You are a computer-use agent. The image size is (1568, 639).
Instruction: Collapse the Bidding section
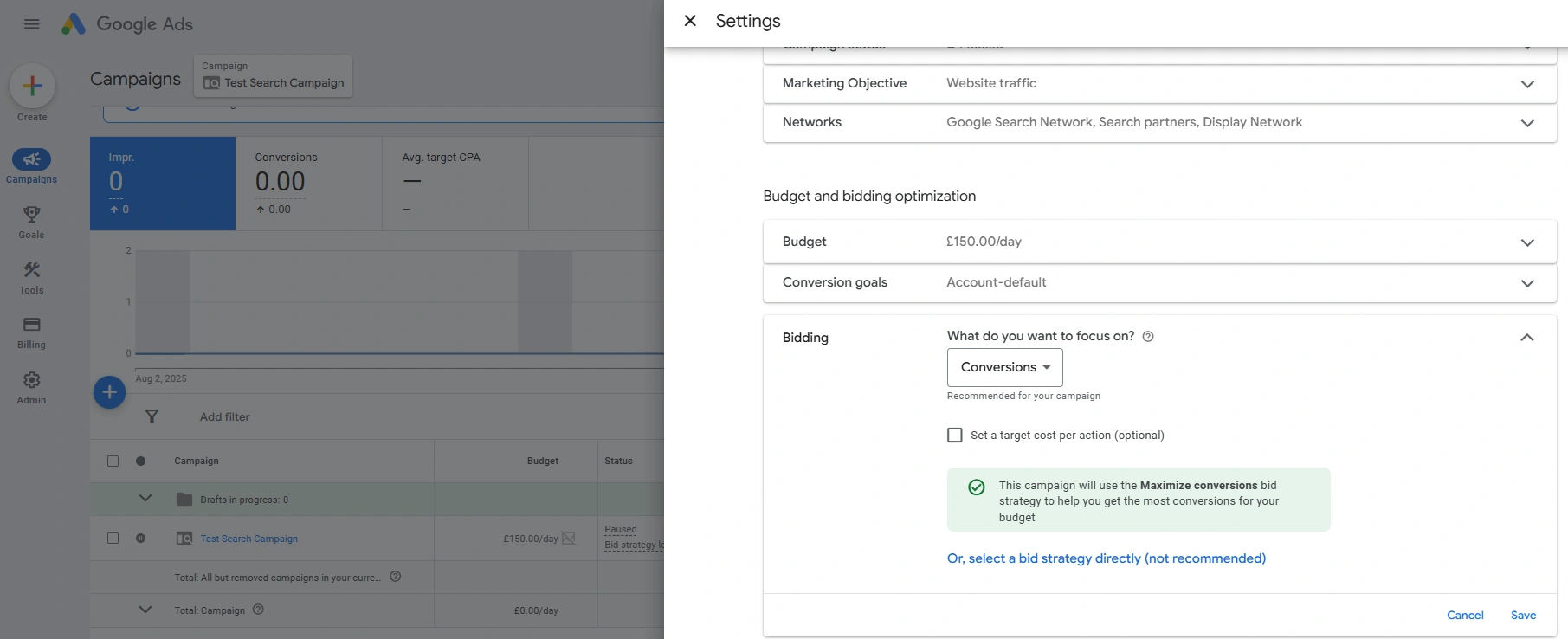tap(1527, 338)
